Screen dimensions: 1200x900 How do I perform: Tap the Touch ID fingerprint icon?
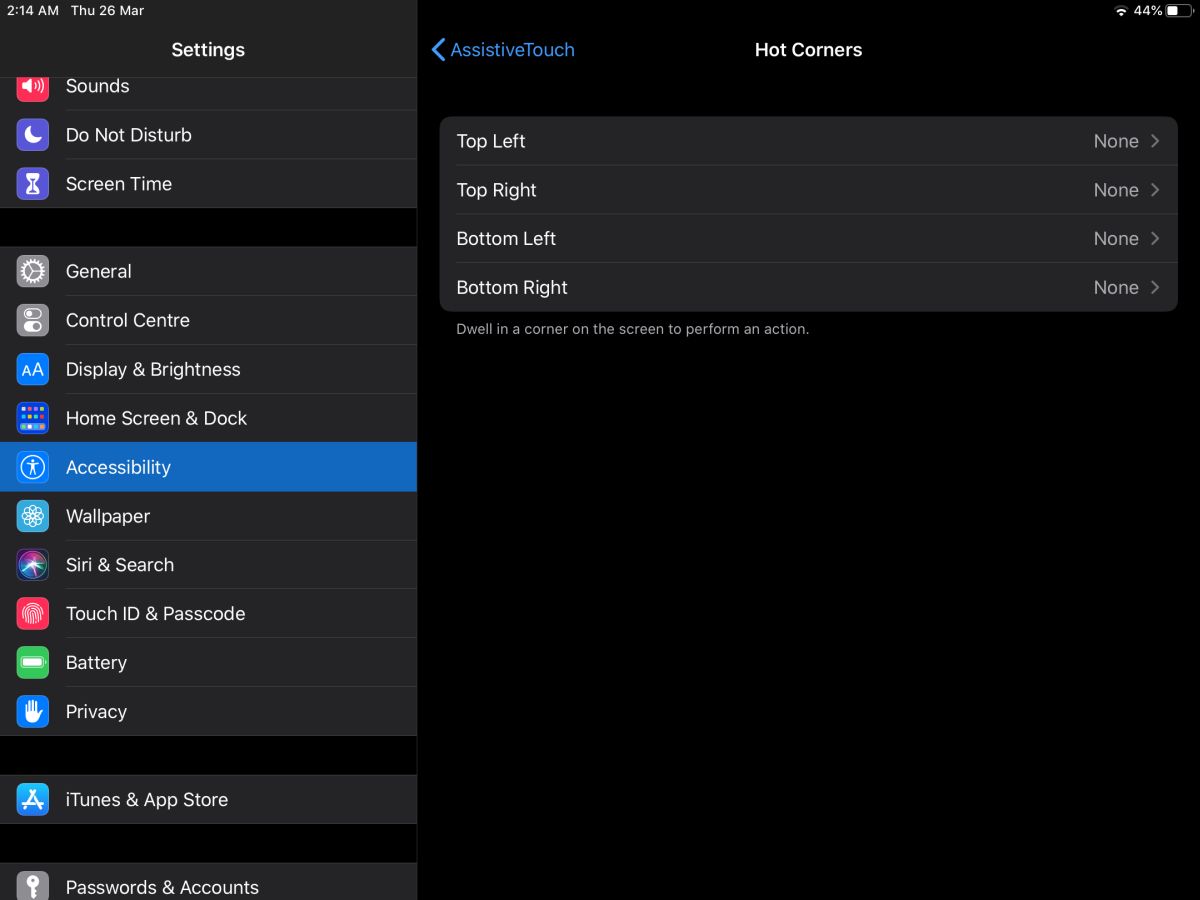point(33,614)
